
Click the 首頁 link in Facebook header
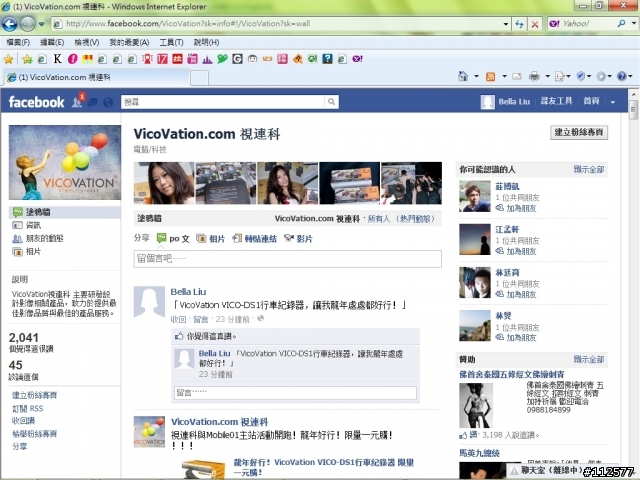coord(591,101)
